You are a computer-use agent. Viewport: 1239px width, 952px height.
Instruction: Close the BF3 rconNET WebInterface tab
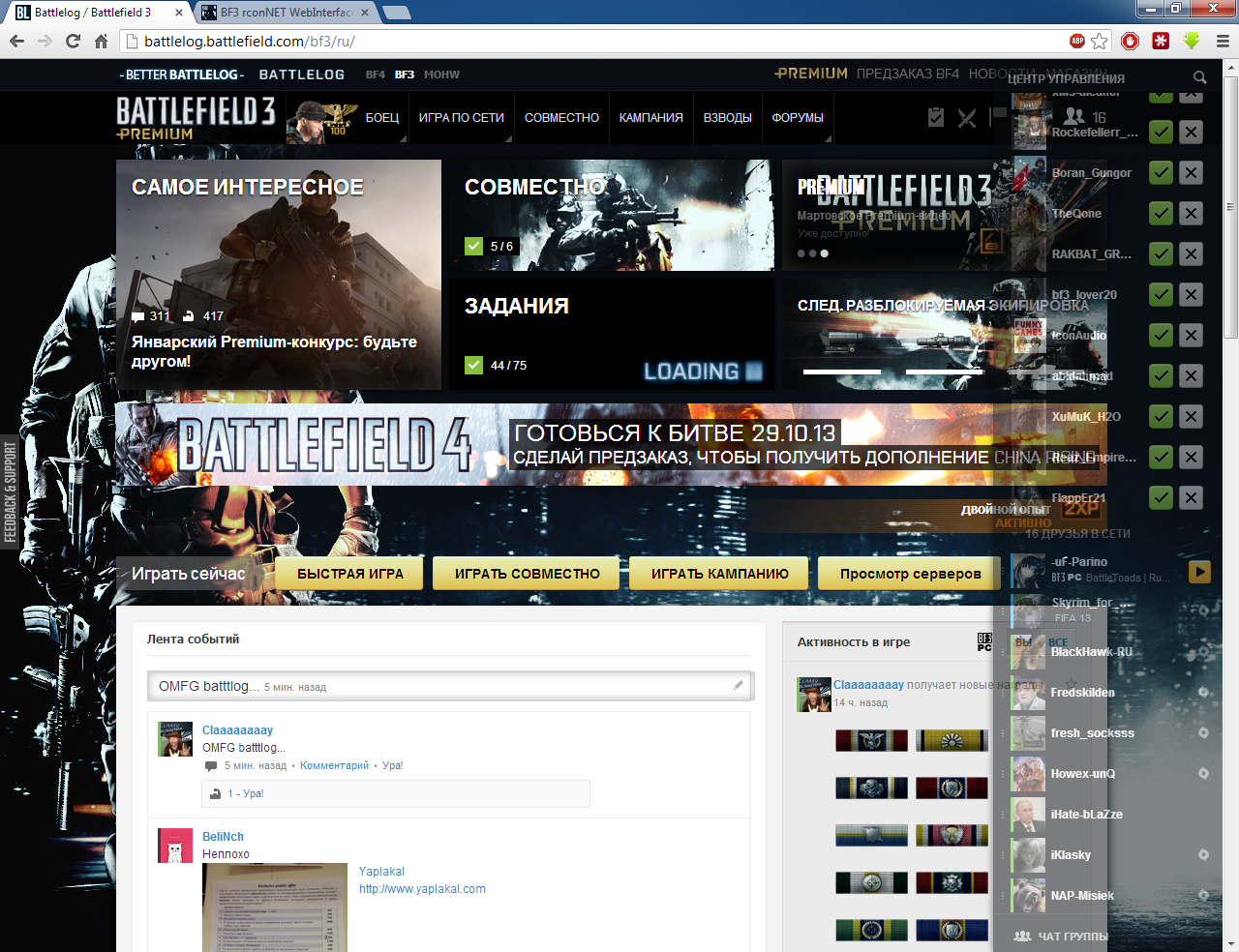coord(365,13)
